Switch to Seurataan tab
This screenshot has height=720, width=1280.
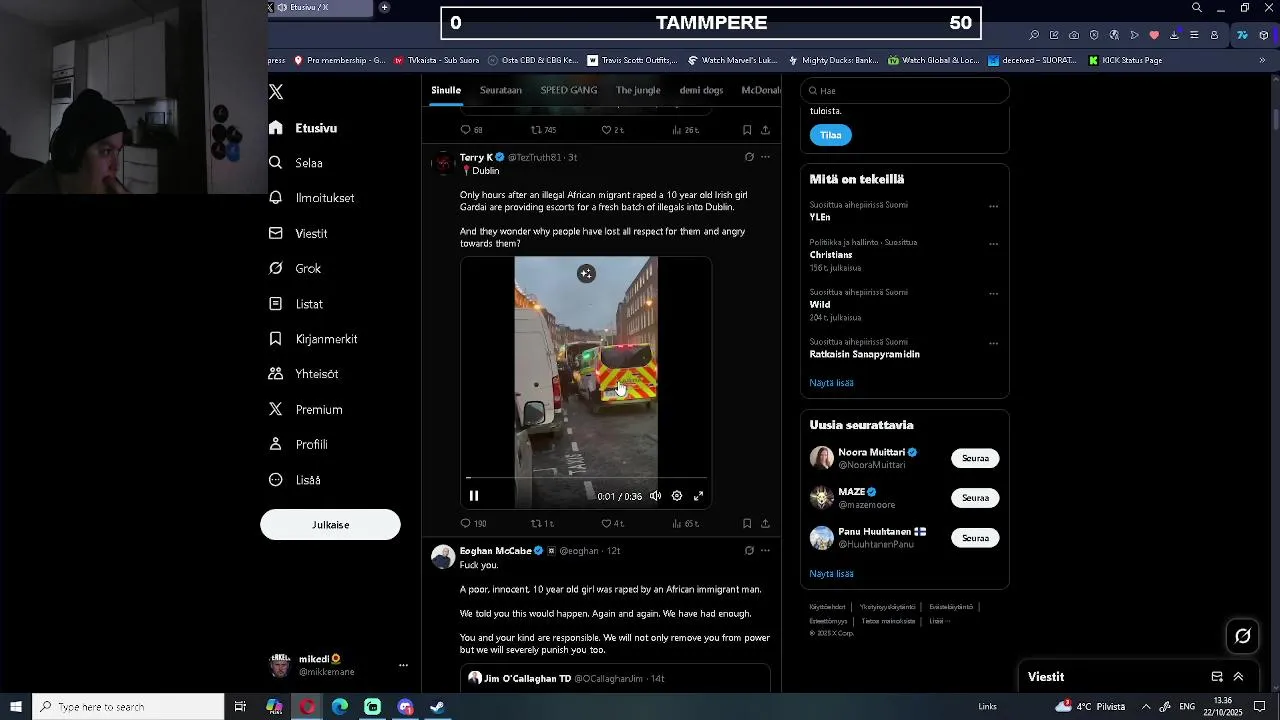[501, 90]
